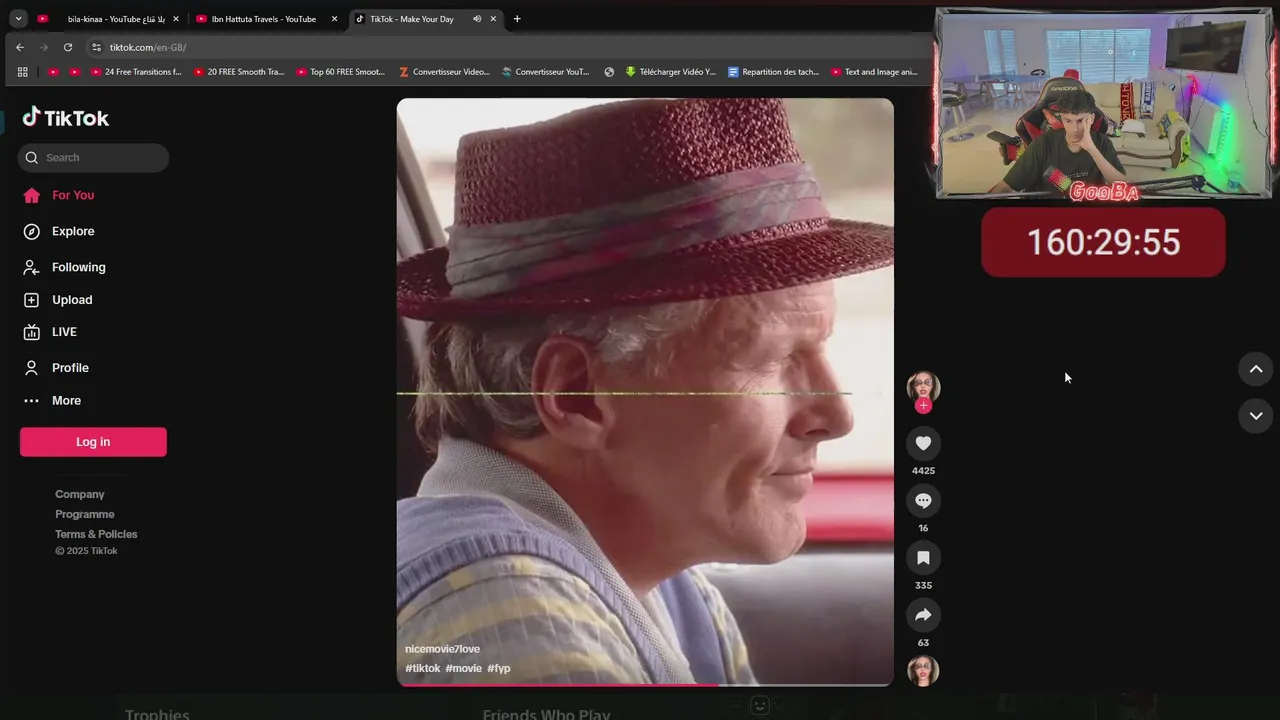
Task: Open a new browser tab
Action: click(517, 19)
